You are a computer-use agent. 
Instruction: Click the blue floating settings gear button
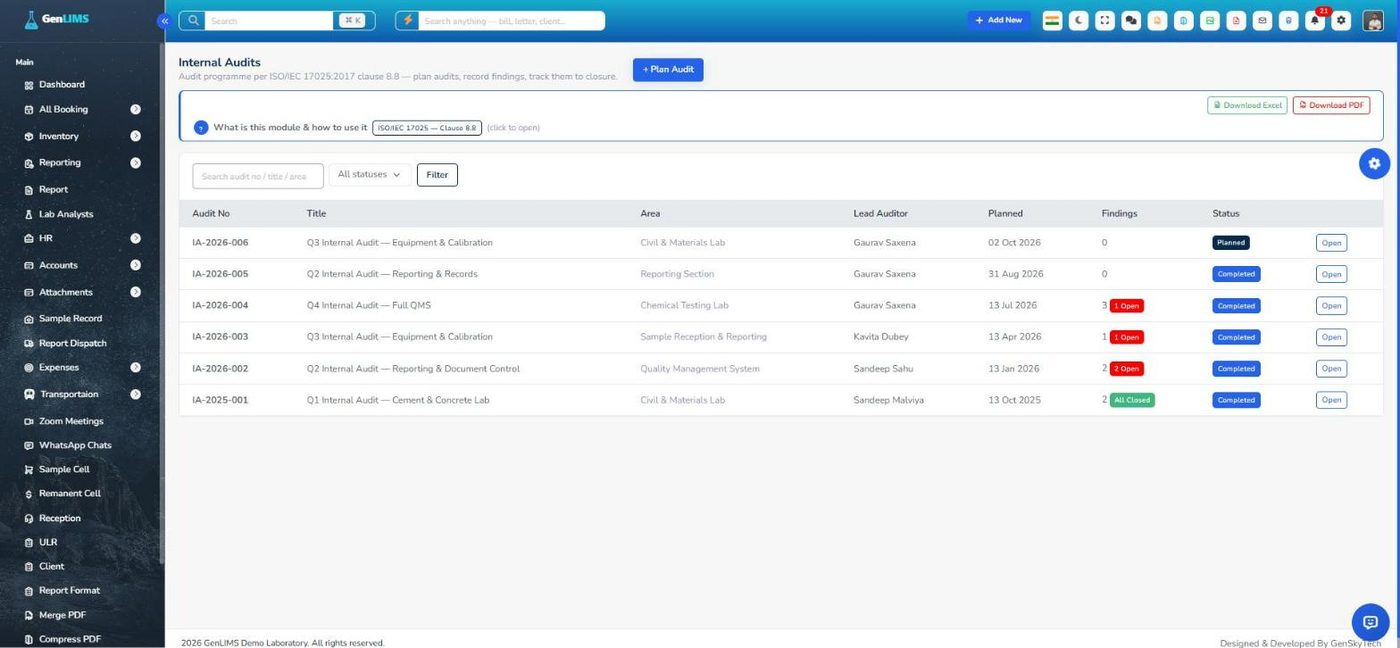click(x=1374, y=163)
